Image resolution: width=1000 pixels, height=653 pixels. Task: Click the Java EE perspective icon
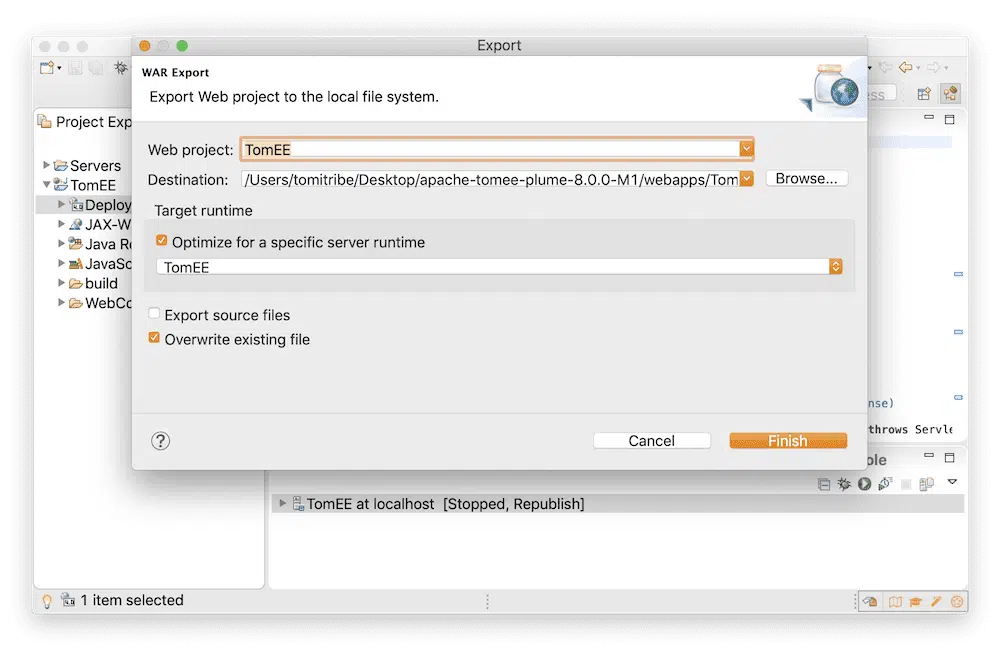[949, 94]
